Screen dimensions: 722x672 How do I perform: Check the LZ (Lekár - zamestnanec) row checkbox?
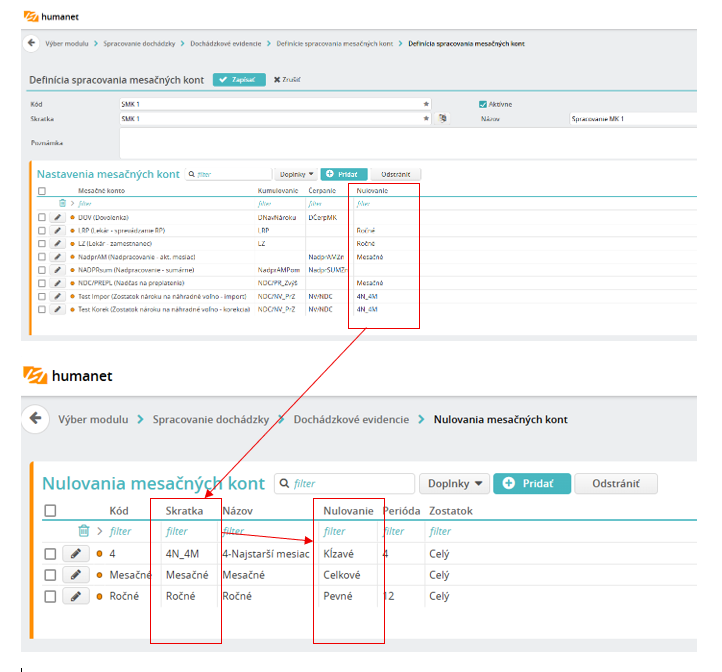pos(42,243)
